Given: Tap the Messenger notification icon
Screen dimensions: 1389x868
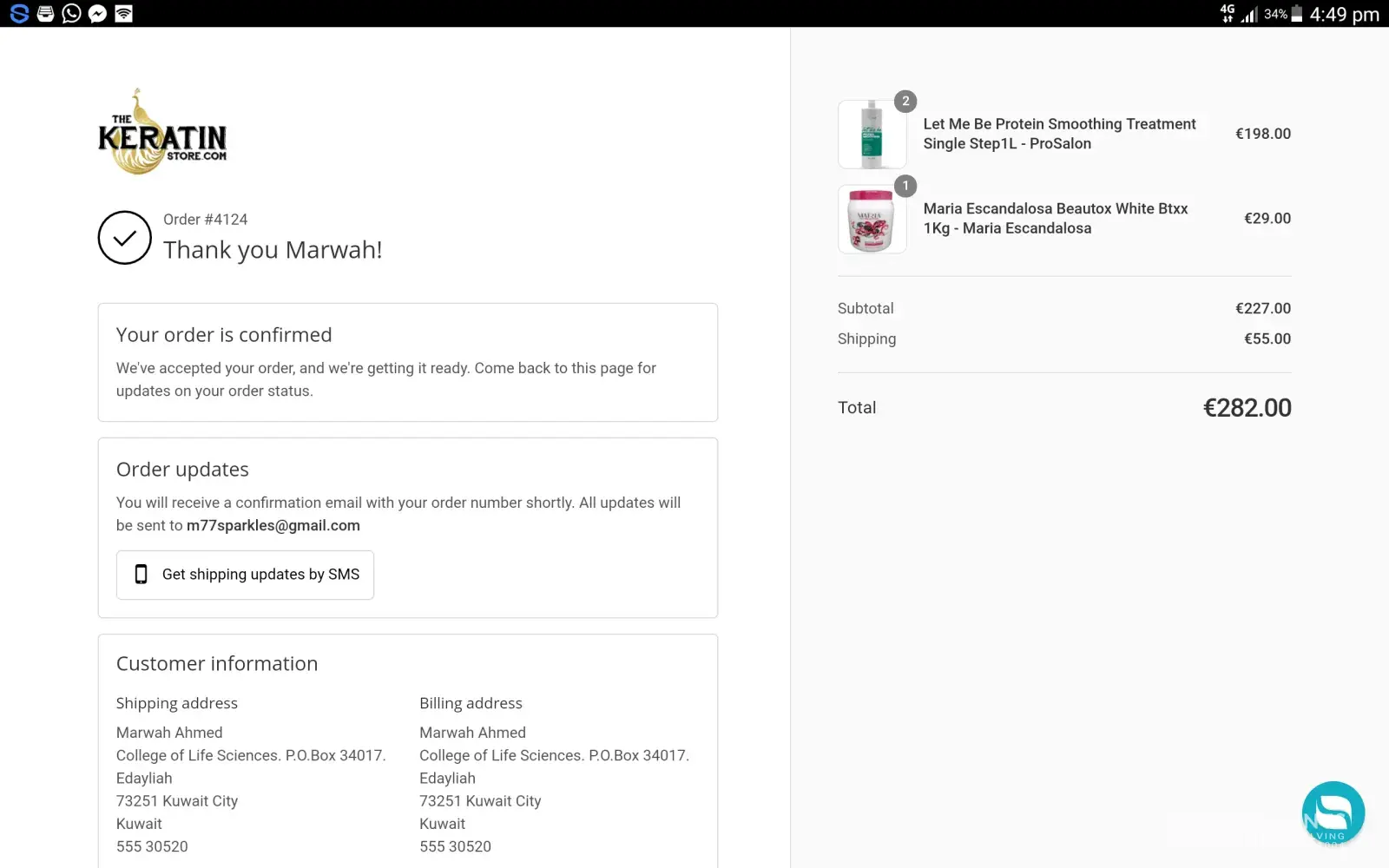Looking at the screenshot, I should click(x=98, y=14).
